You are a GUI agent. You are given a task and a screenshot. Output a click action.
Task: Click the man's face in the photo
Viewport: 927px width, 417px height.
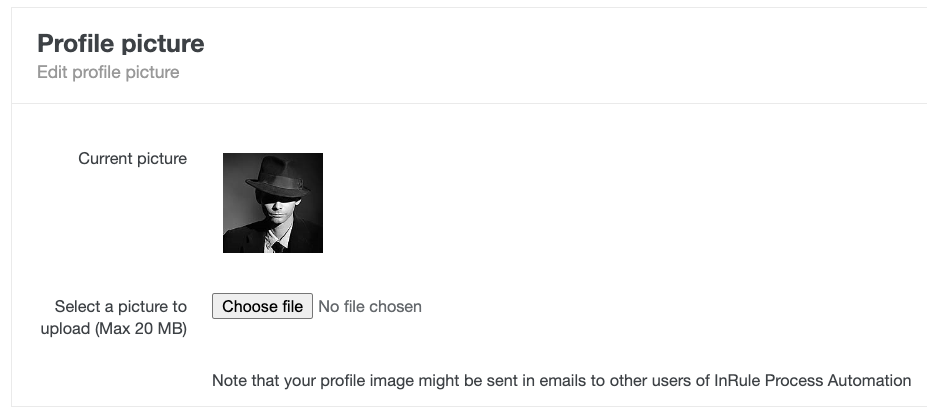tap(272, 207)
